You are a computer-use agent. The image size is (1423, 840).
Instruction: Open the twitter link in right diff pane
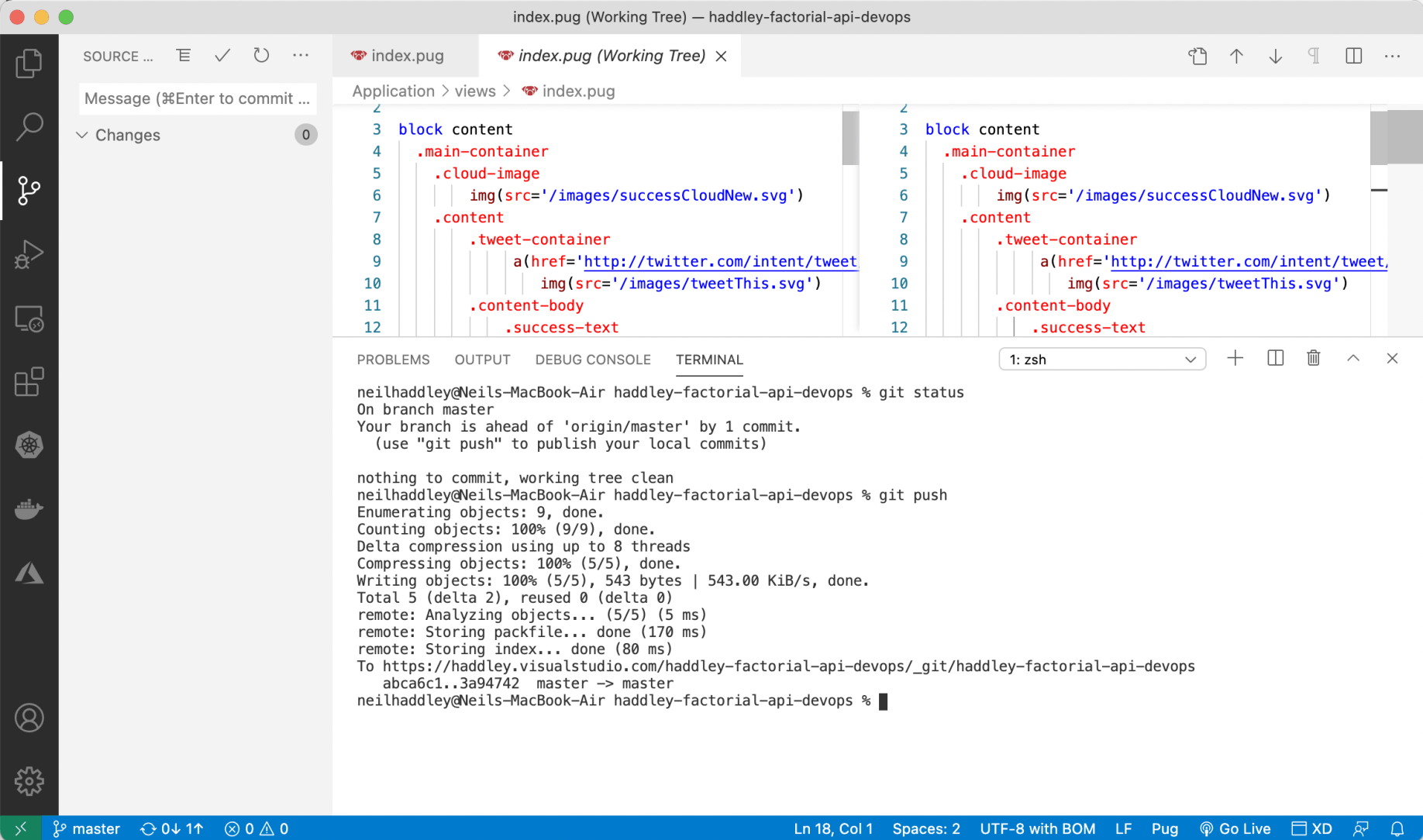(x=1249, y=262)
